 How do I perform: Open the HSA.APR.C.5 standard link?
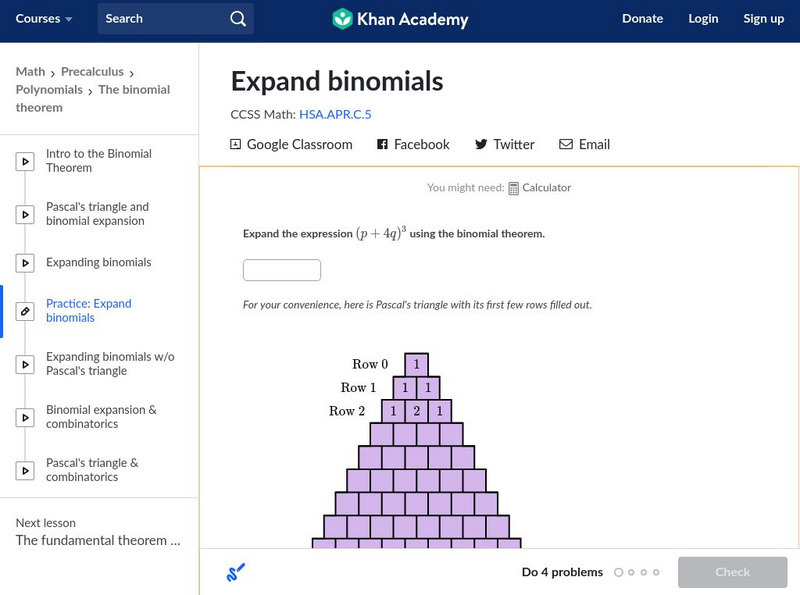335,114
